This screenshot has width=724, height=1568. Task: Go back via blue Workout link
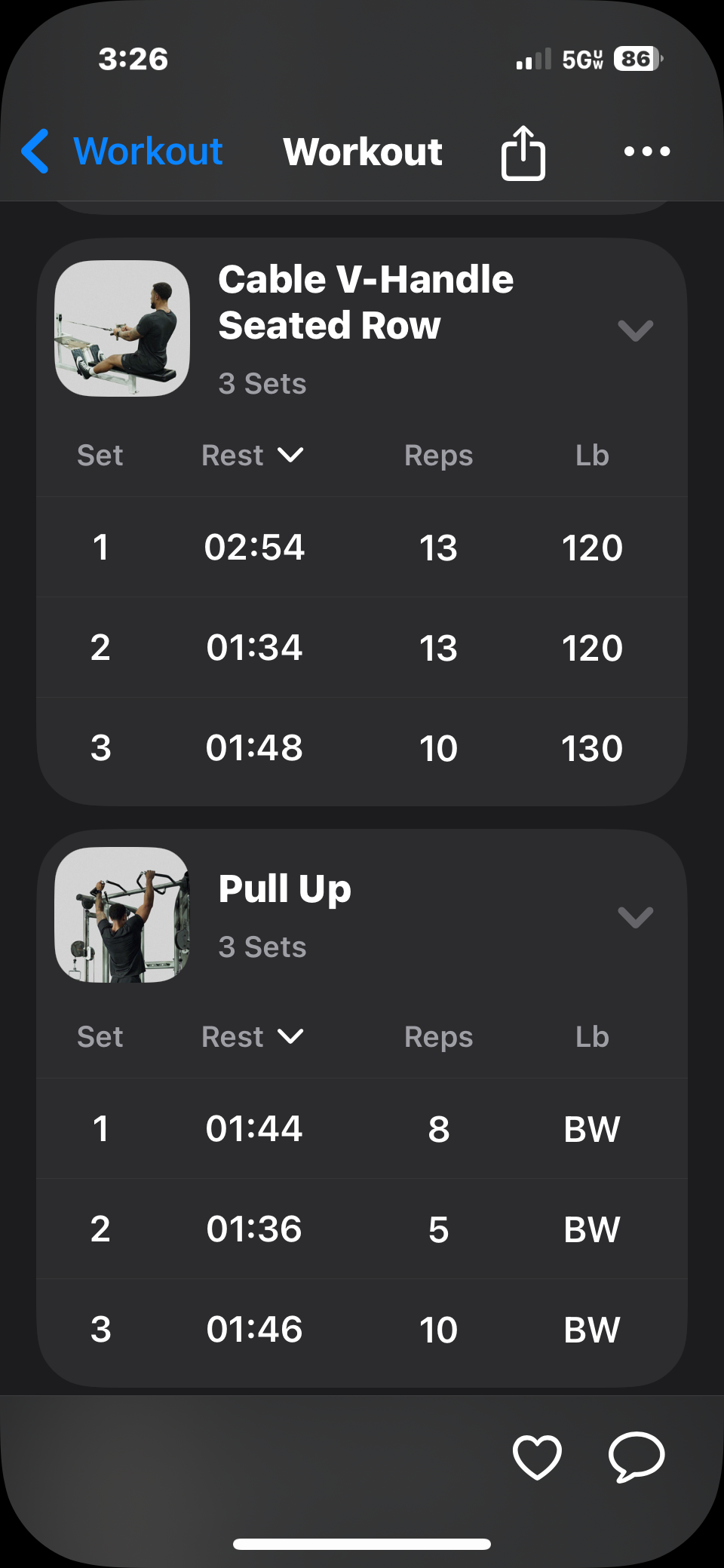pos(148,151)
